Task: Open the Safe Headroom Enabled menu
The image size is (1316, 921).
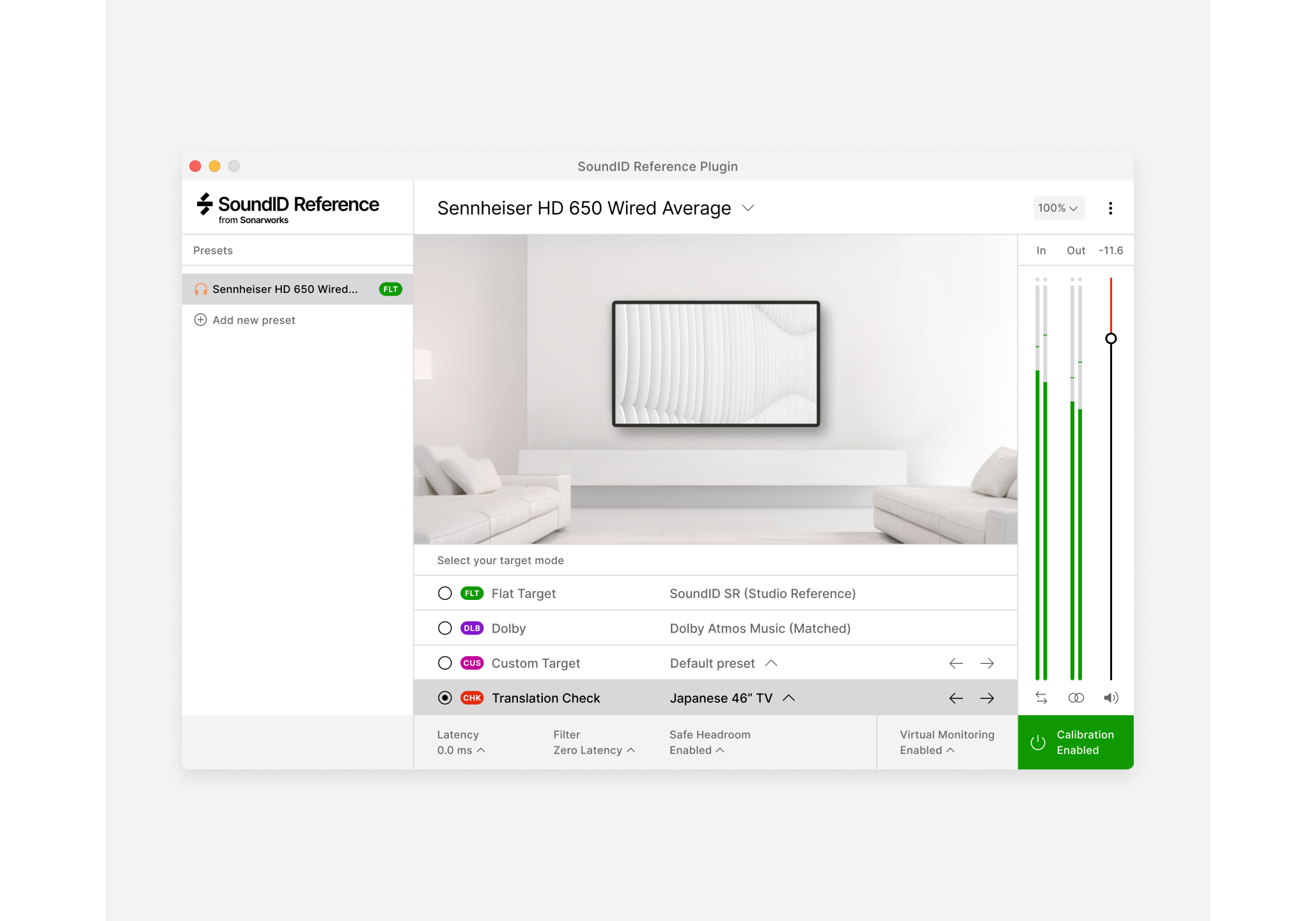Action: 697,750
